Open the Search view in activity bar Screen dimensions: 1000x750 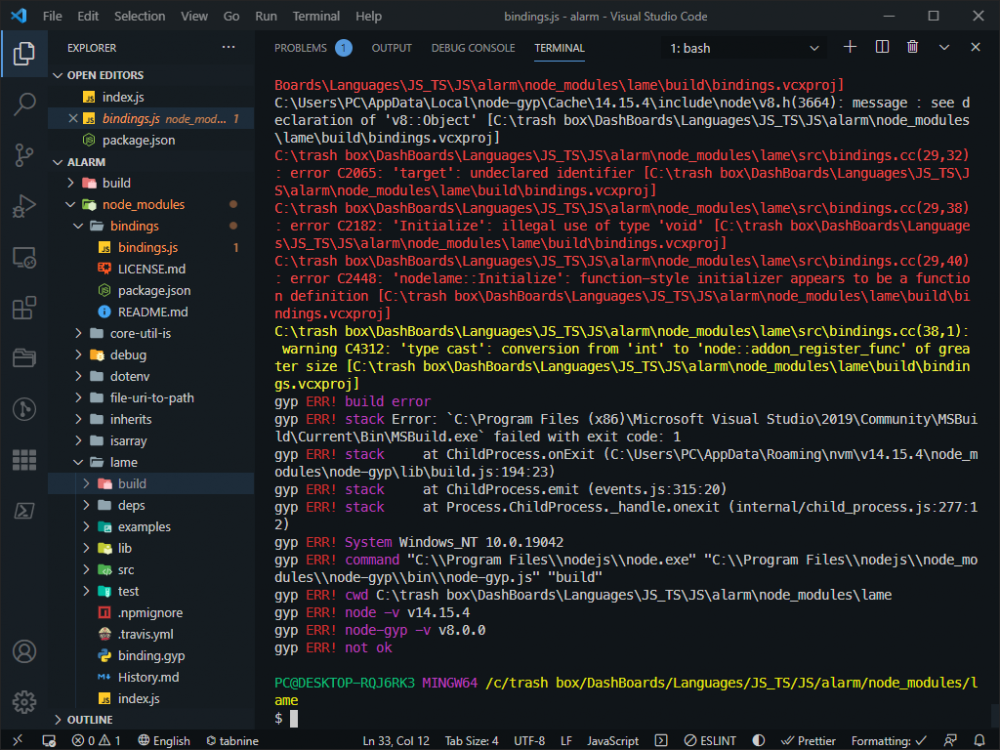pos(24,104)
